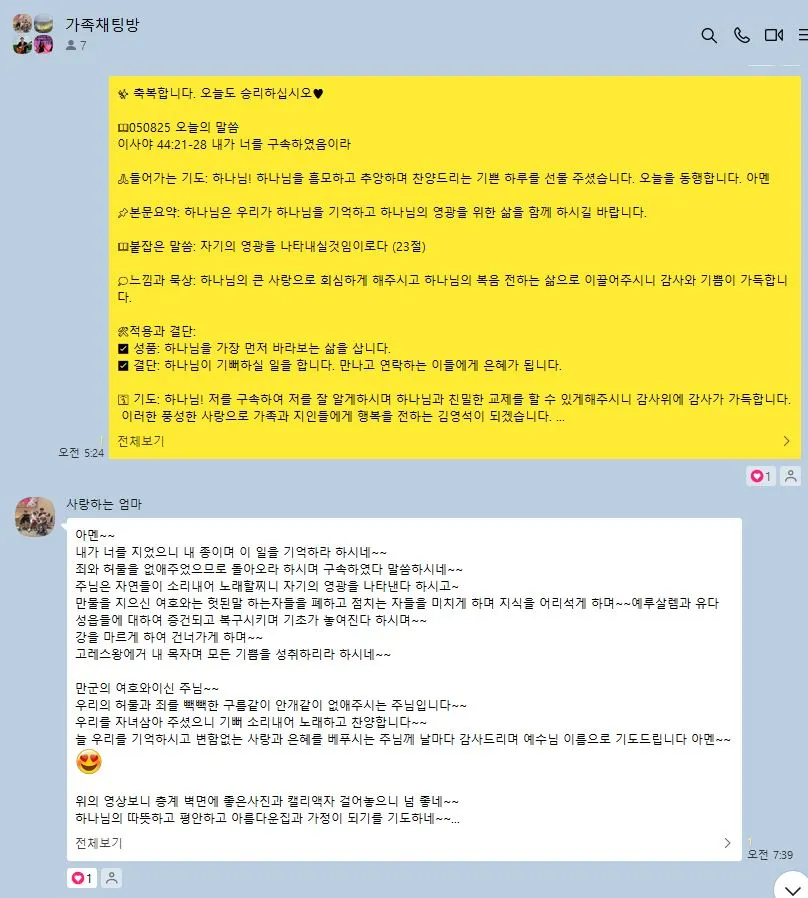Show the 7 member count list
The width and height of the screenshot is (808, 898).
[76, 45]
